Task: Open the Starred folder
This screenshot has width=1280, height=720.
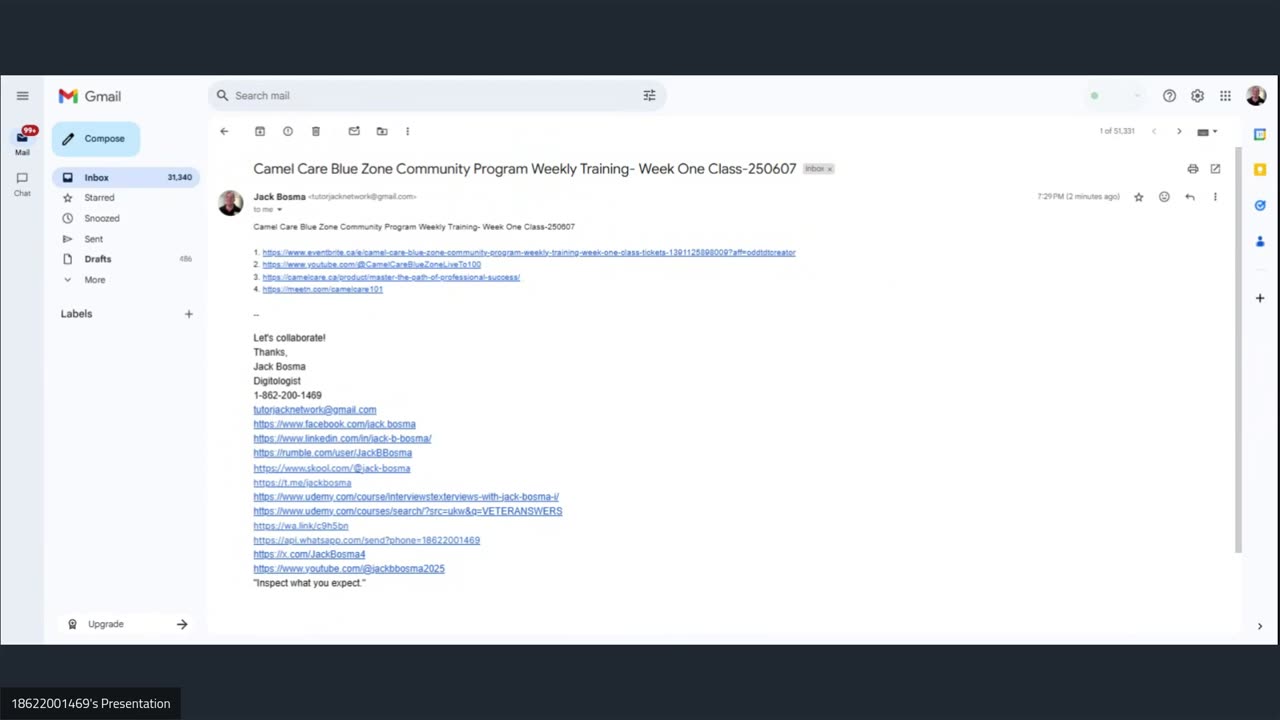Action: click(x=126, y=198)
